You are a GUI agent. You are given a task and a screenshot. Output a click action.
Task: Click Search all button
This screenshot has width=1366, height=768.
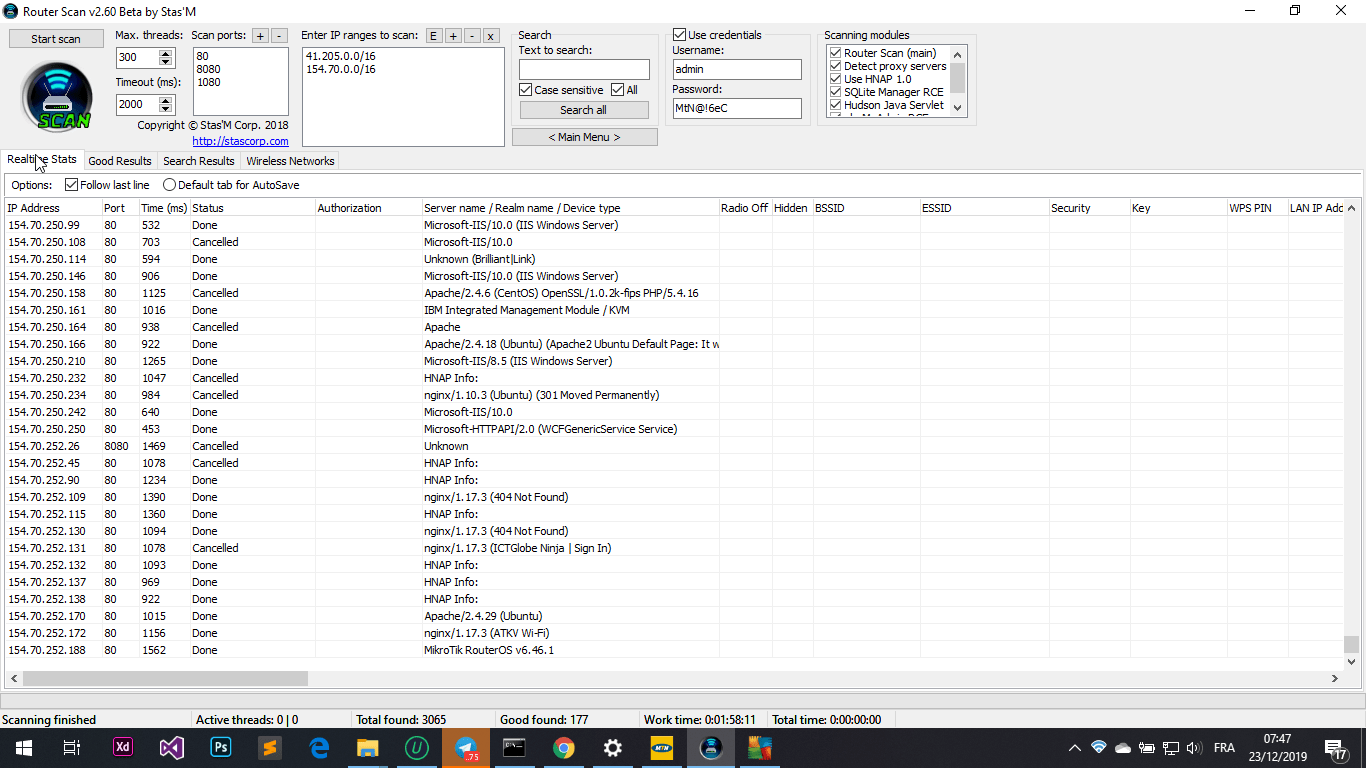pos(583,110)
